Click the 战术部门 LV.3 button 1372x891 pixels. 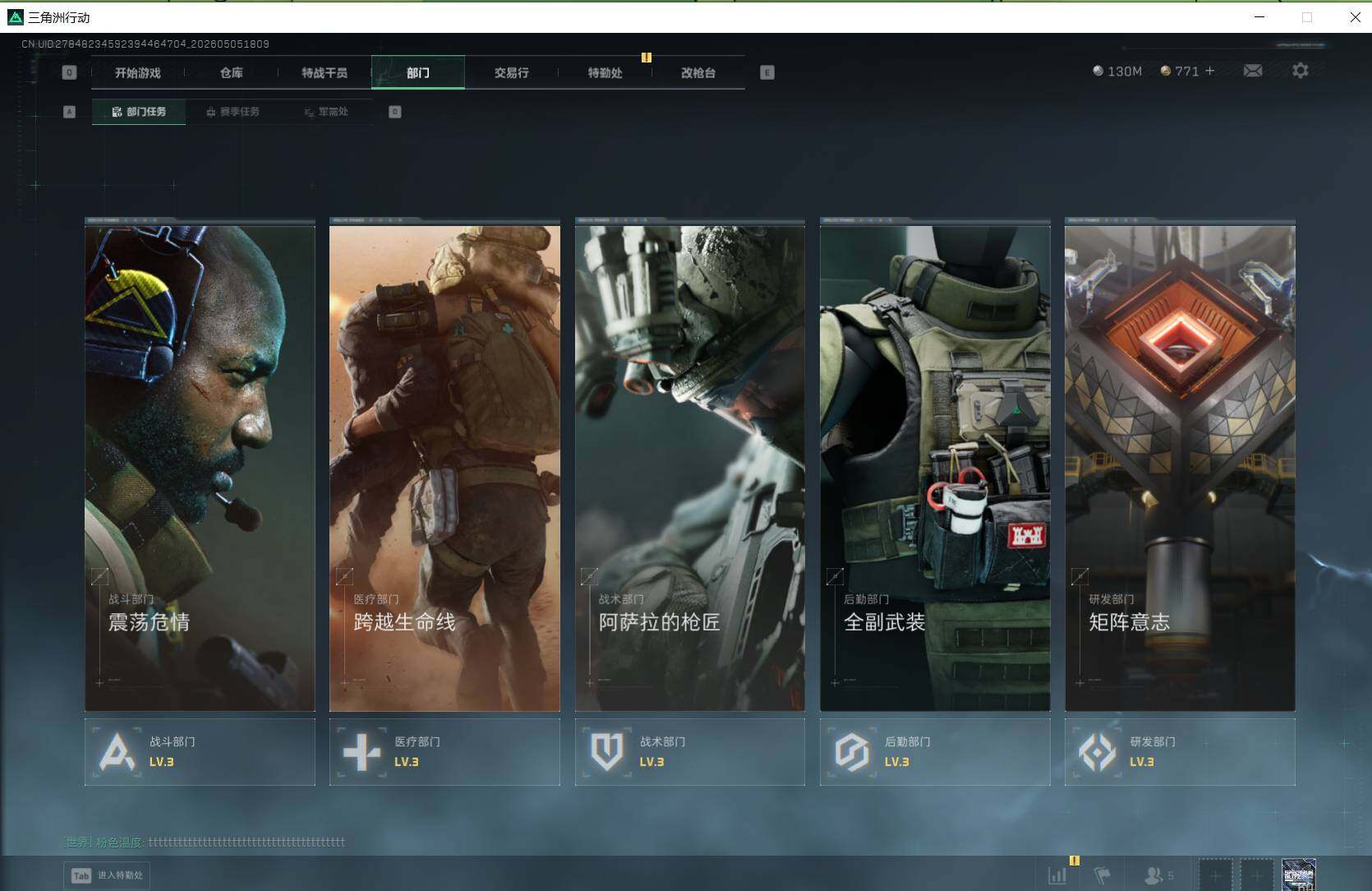690,752
